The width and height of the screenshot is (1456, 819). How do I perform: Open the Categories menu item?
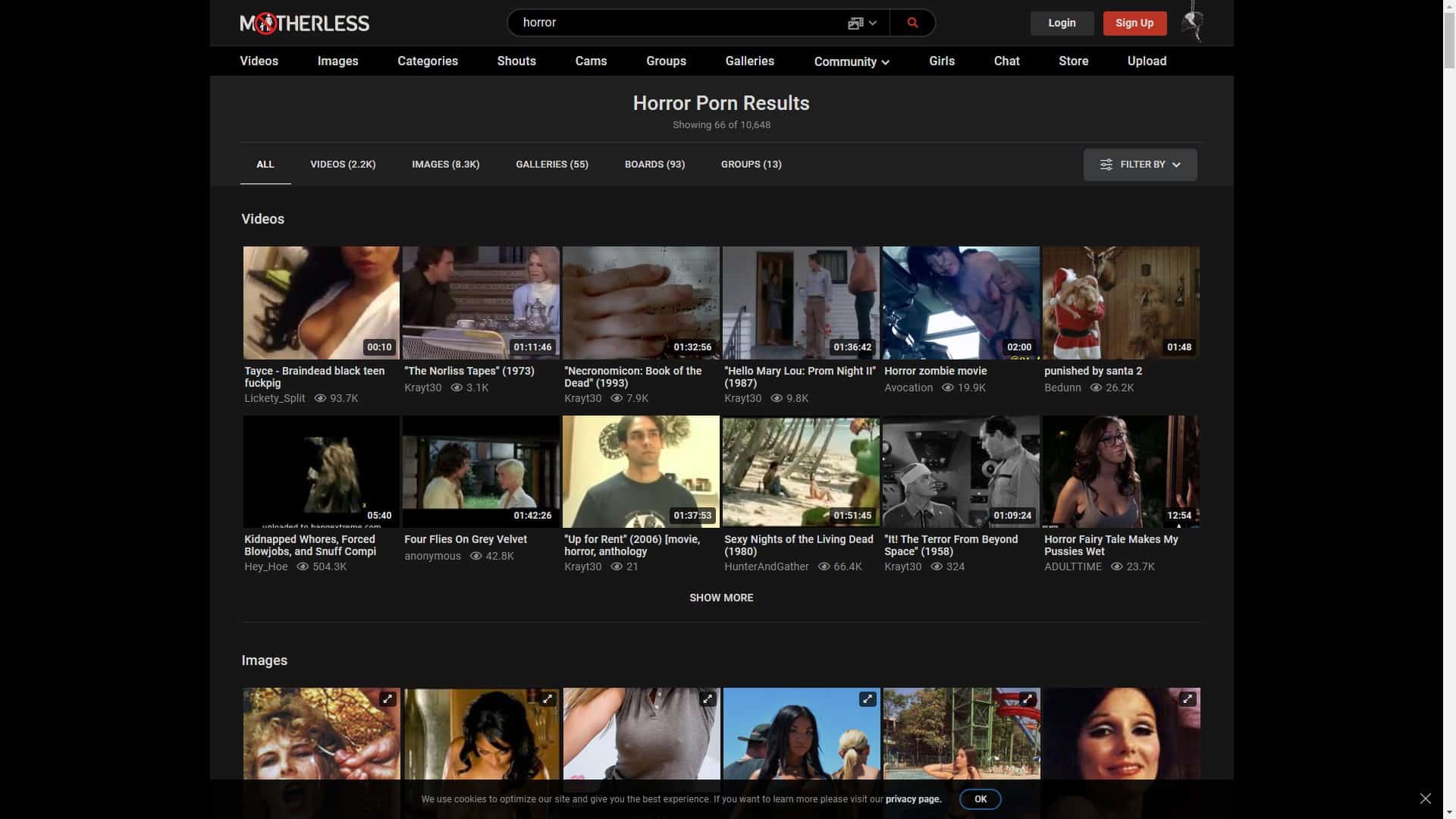428,61
